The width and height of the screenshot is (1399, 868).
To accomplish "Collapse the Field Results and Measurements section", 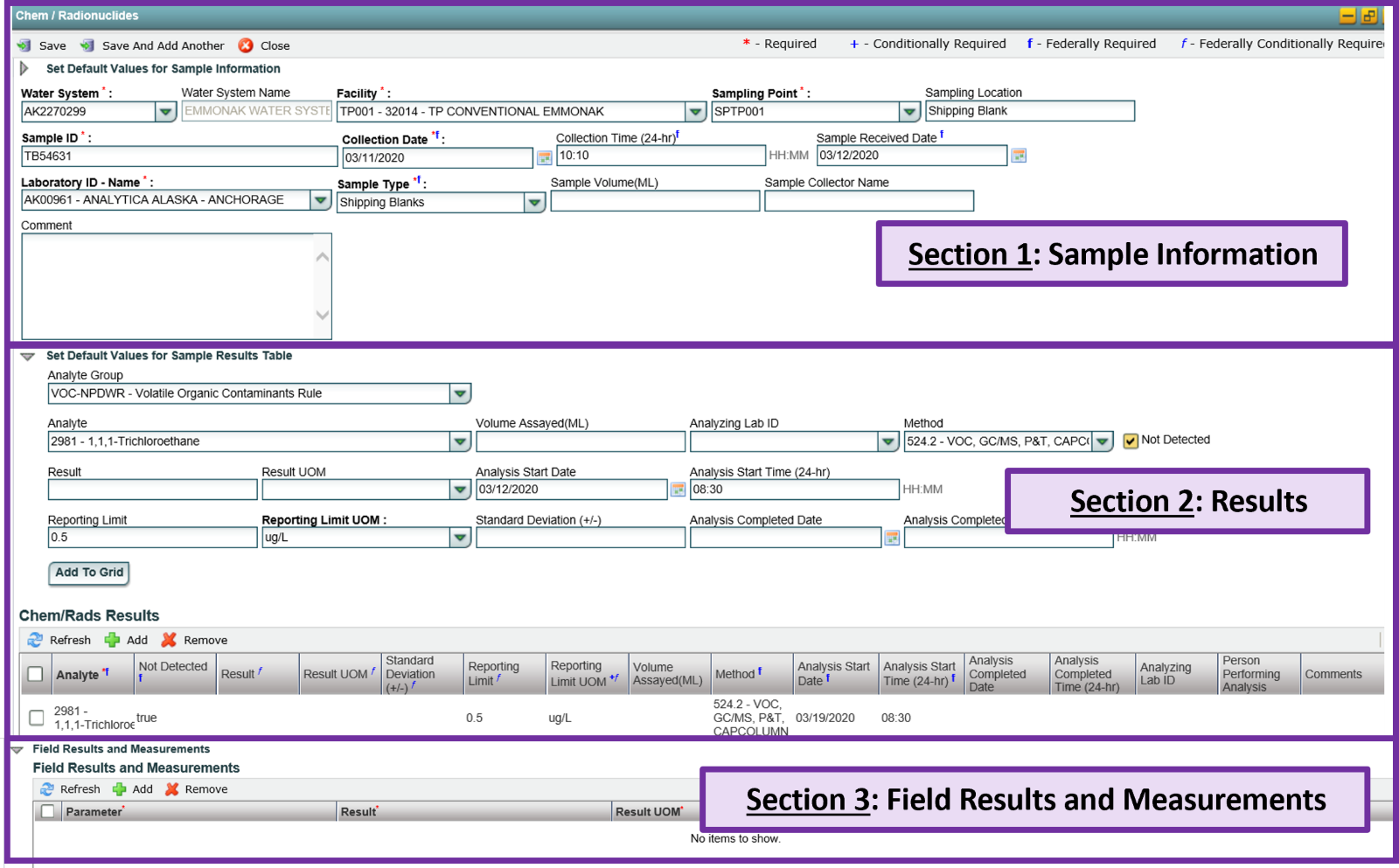I will point(17,749).
